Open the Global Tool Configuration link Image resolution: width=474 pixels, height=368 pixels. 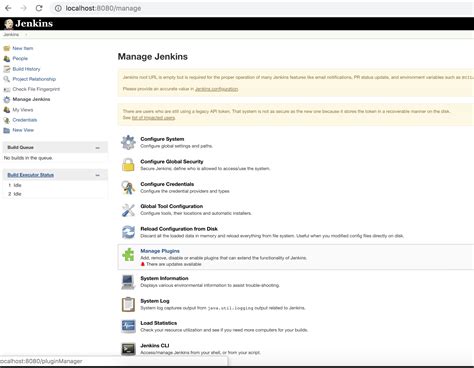point(172,206)
